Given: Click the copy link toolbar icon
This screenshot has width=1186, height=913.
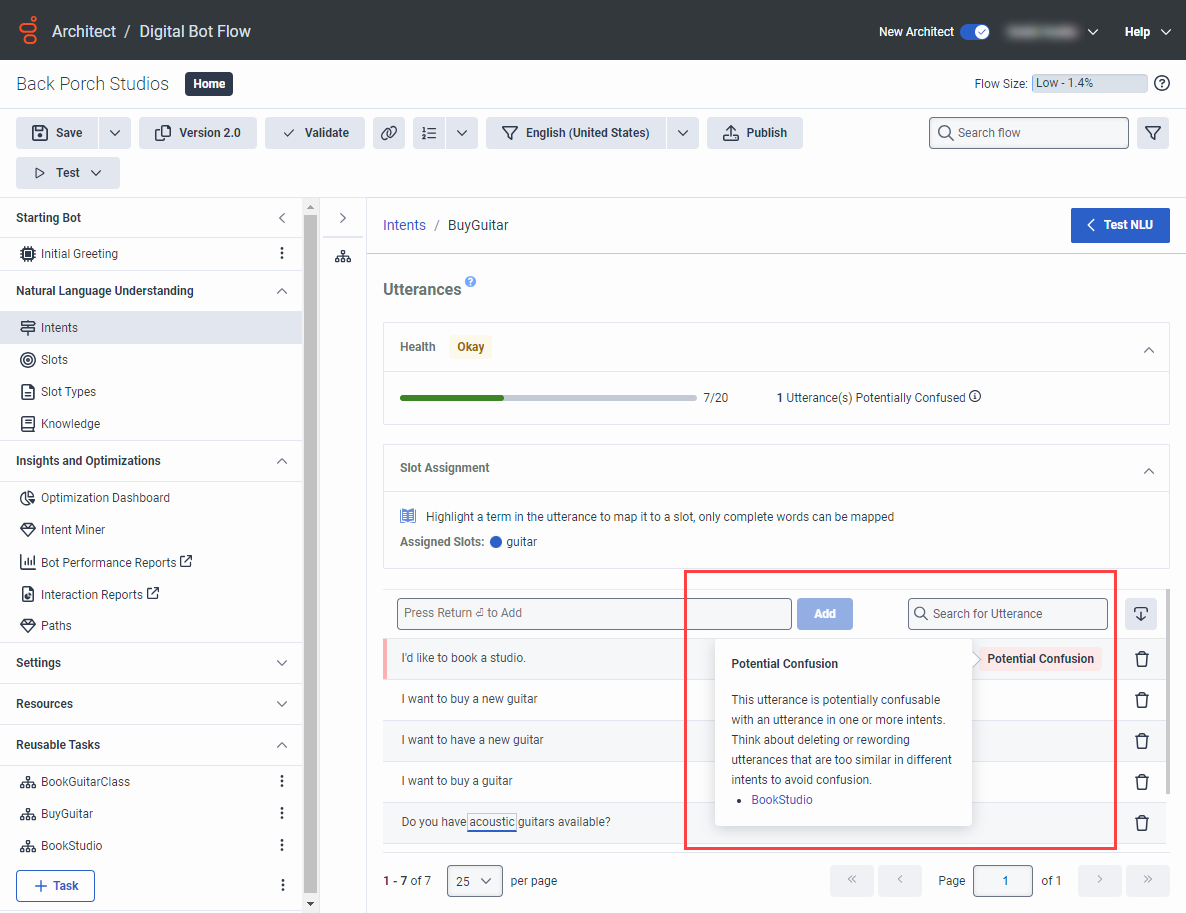Looking at the screenshot, I should [389, 132].
